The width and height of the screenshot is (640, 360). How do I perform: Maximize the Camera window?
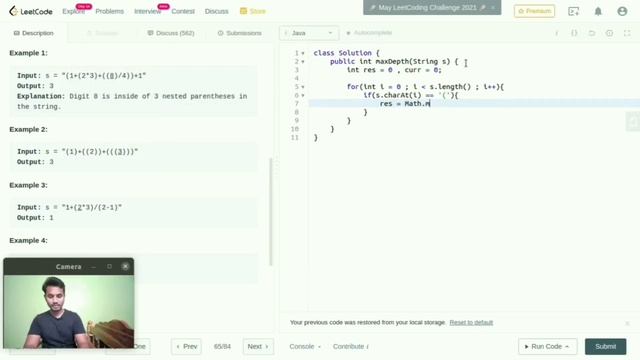[x=109, y=267]
